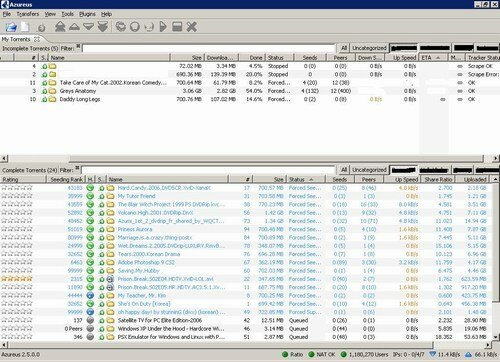
Task: Click the folder icon of Daddy Long Legs
Action: (52, 99)
